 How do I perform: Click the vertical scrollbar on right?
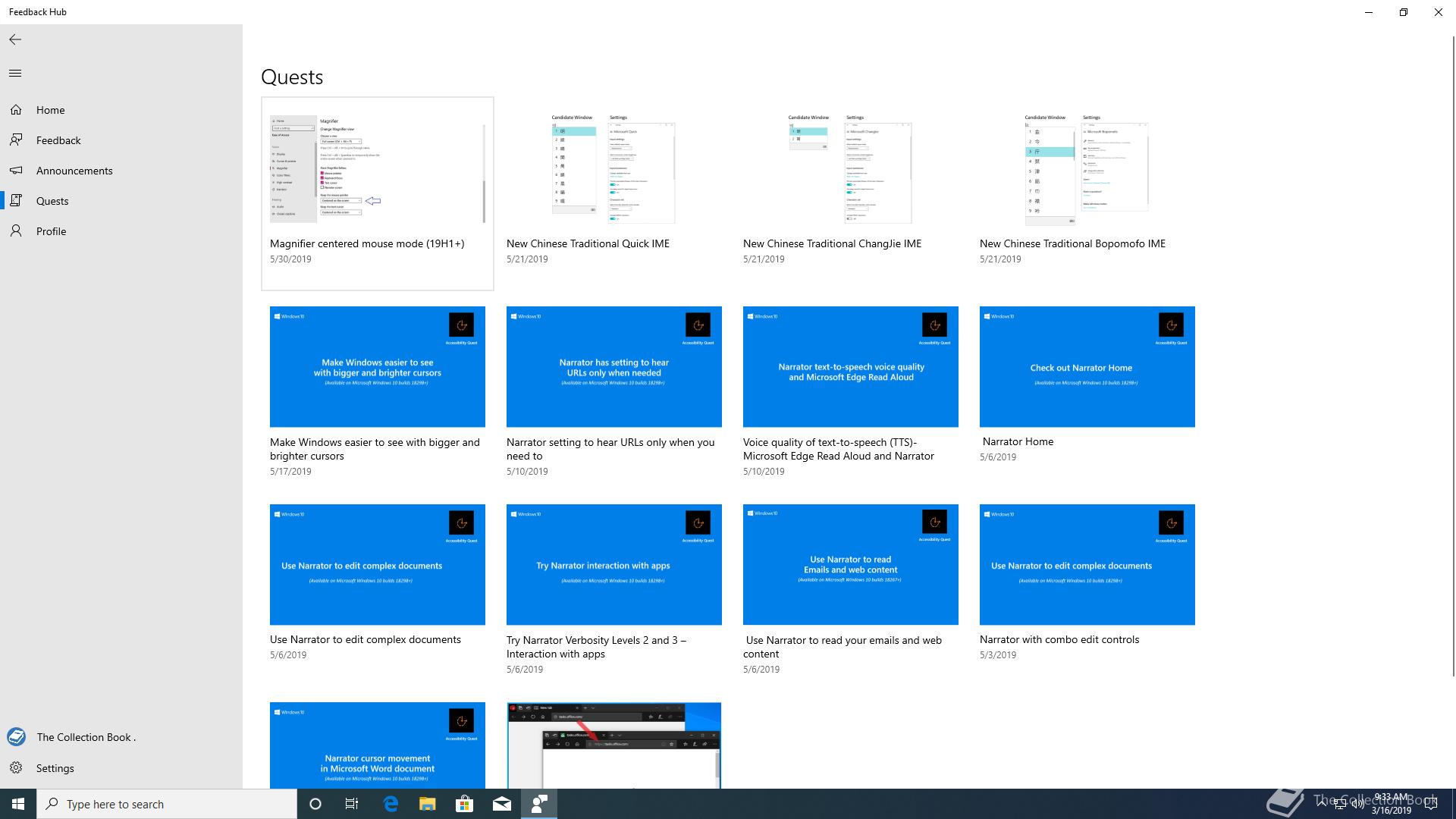(1452, 356)
